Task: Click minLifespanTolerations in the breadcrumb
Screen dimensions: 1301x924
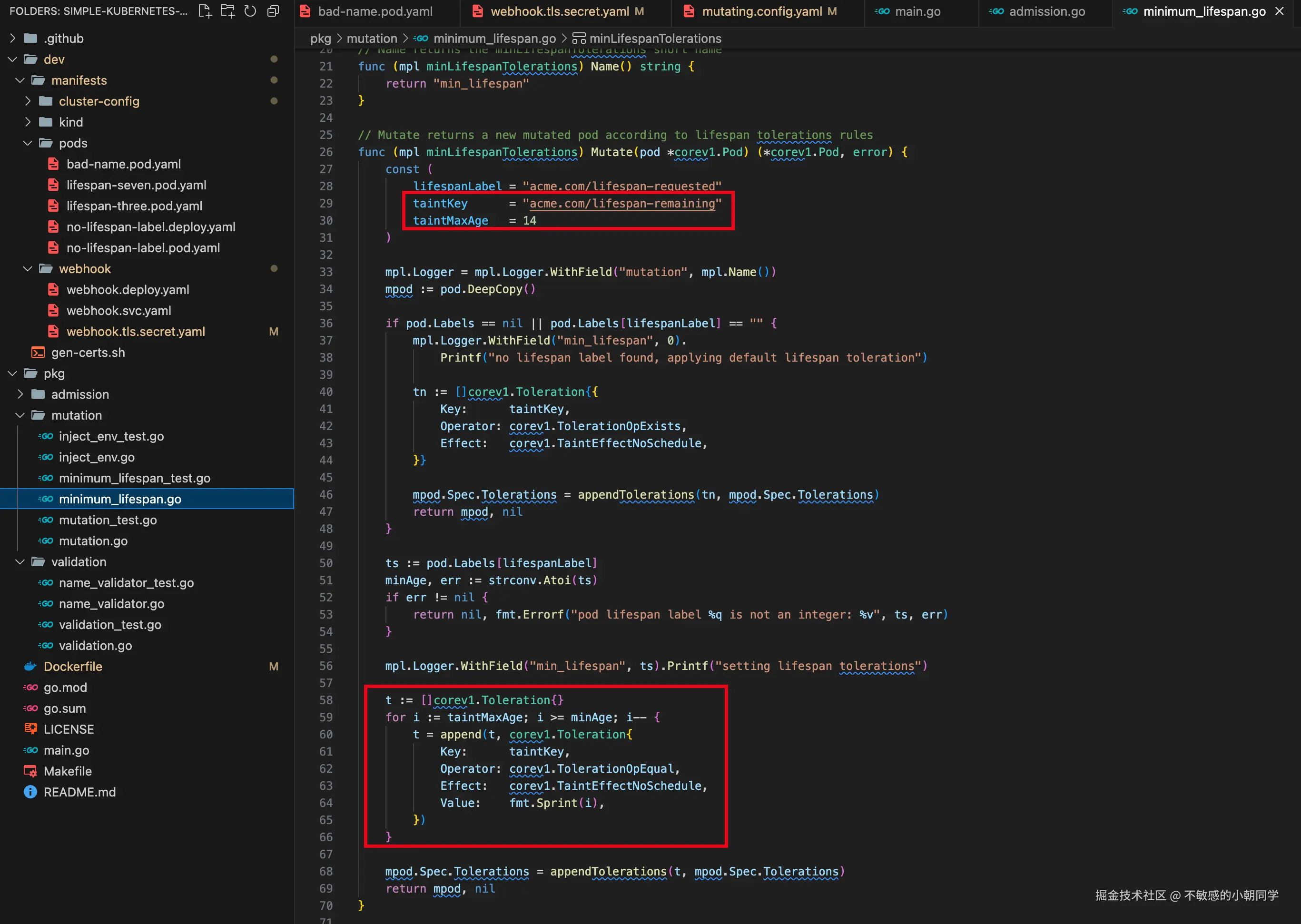Action: [x=655, y=38]
